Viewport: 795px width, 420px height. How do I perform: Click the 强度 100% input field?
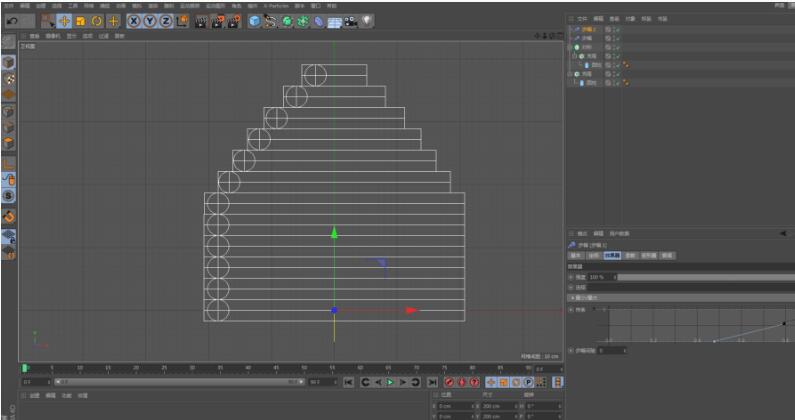coord(598,277)
